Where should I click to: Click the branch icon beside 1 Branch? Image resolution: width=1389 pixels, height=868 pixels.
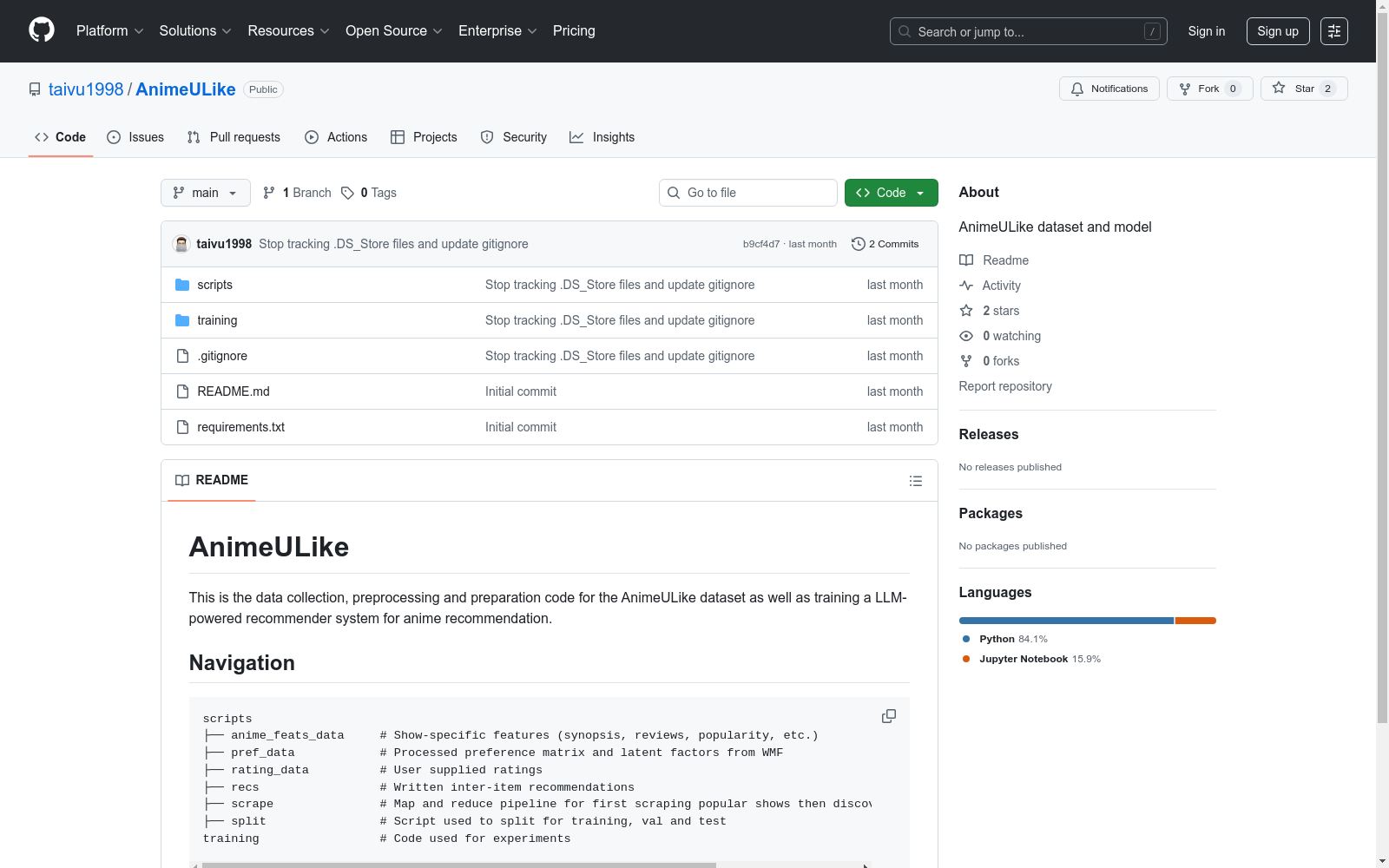(269, 193)
